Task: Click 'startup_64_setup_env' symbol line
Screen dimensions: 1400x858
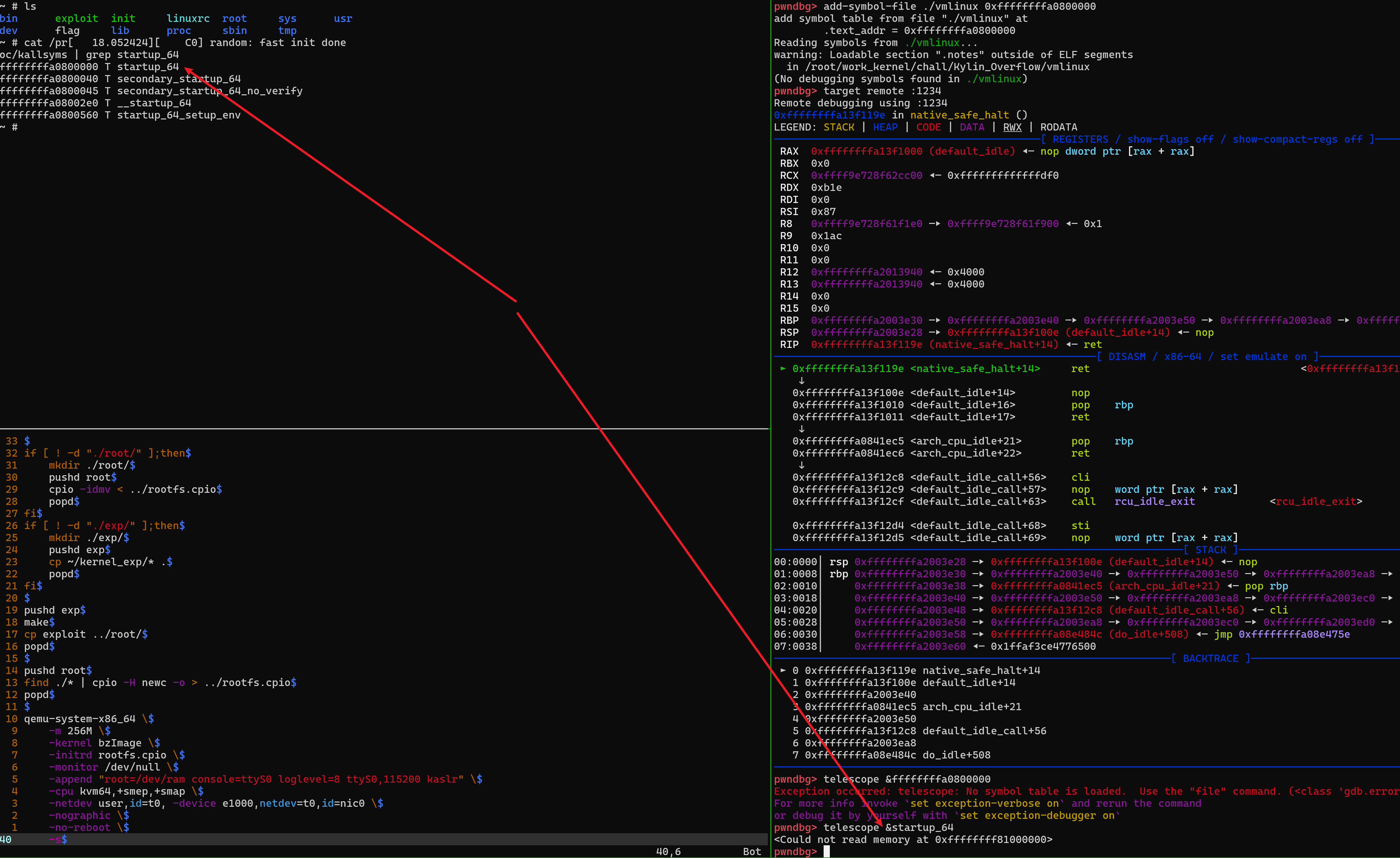Action: (120, 115)
